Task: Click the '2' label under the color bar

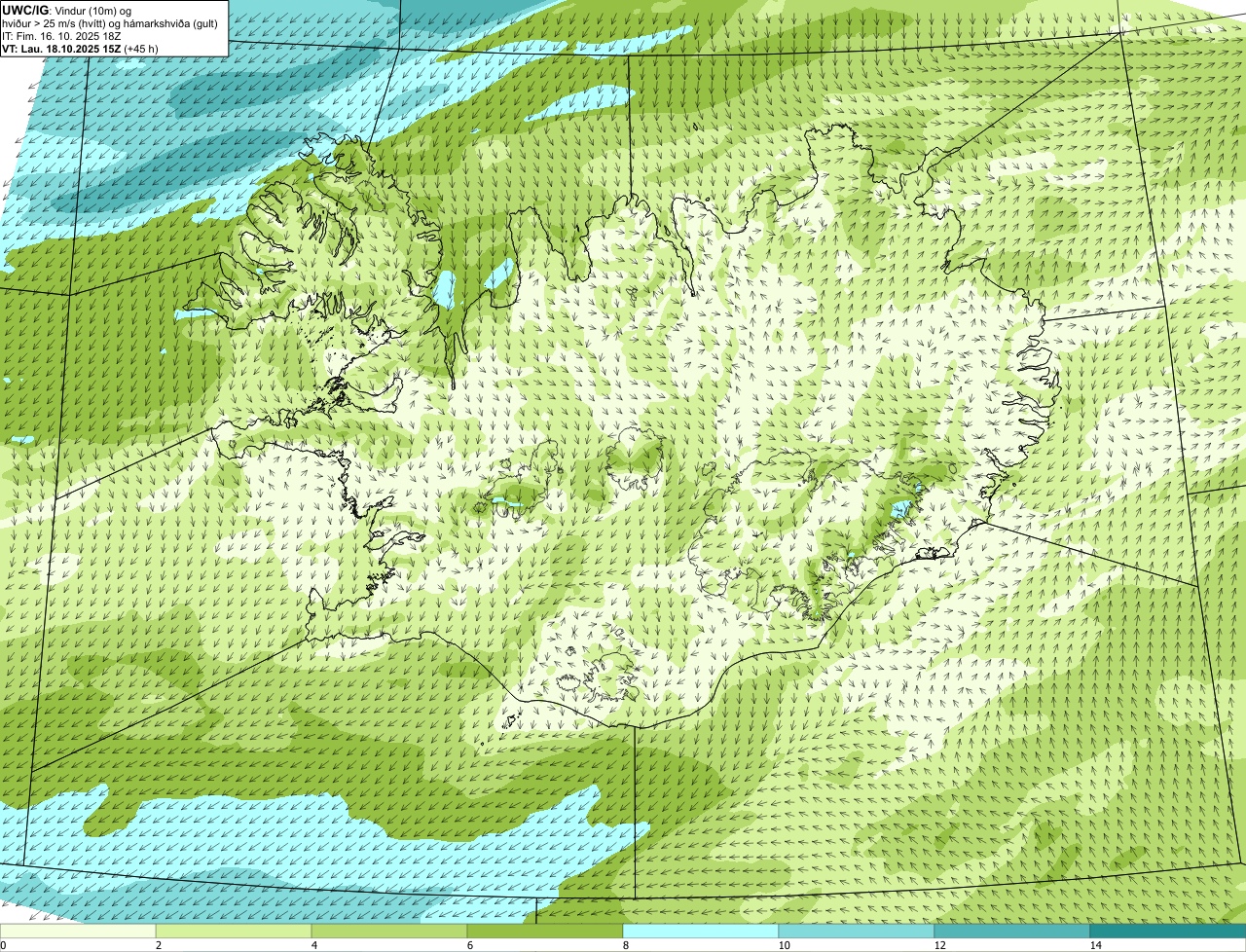Action: 159,945
